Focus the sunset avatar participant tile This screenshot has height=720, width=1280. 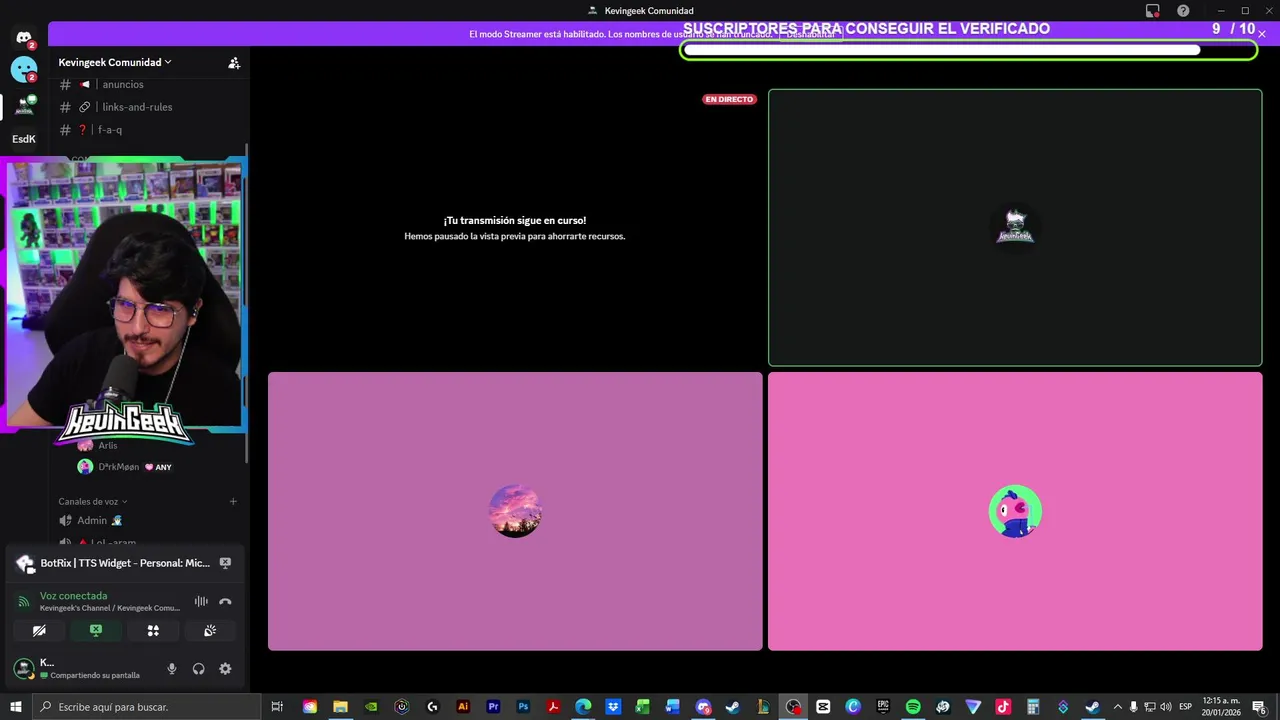[x=515, y=511]
